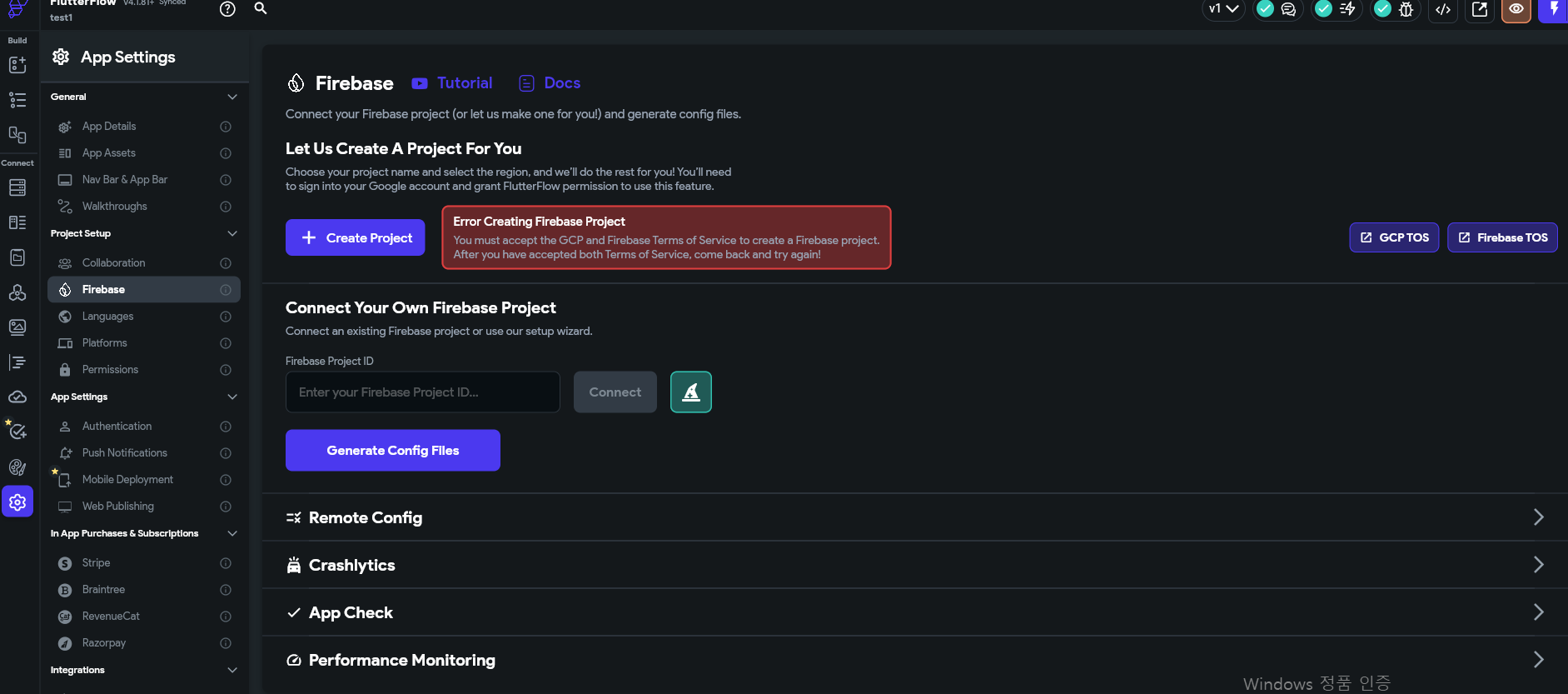Image resolution: width=1568 pixels, height=694 pixels.
Task: Open the Firebase TOS link button
Action: point(1502,237)
